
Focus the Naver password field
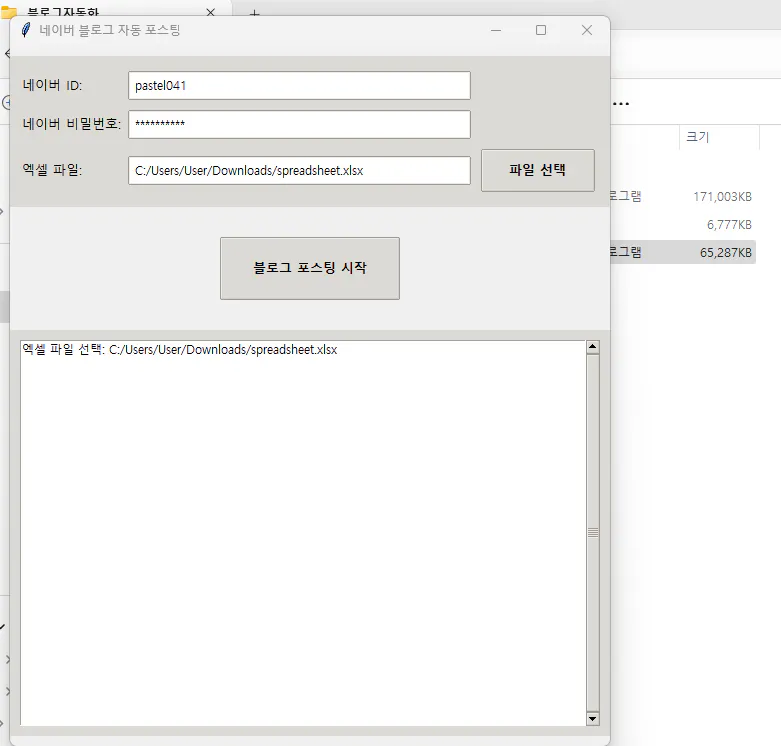299,124
